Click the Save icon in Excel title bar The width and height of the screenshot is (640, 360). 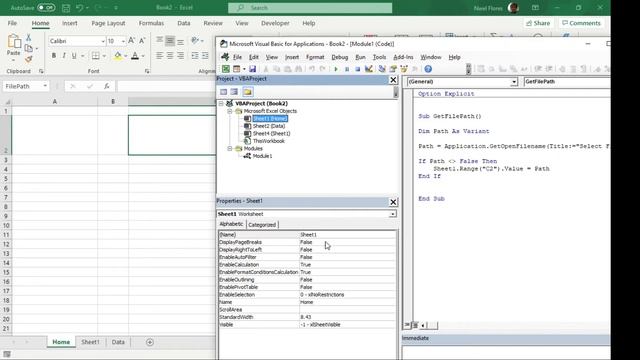point(66,8)
